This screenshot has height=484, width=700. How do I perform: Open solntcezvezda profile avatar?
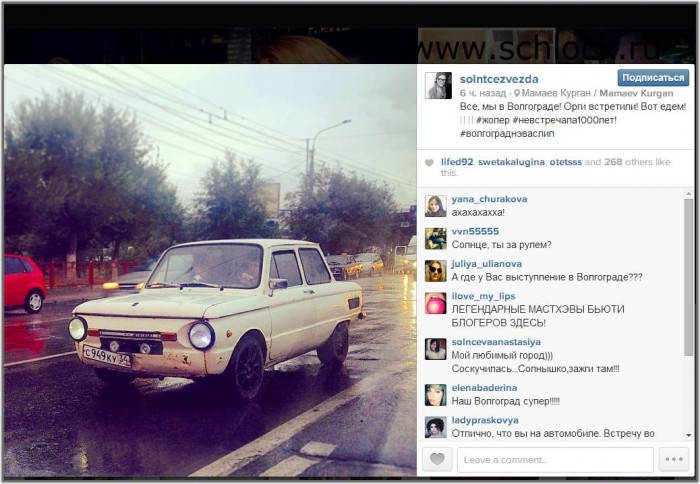tap(438, 85)
